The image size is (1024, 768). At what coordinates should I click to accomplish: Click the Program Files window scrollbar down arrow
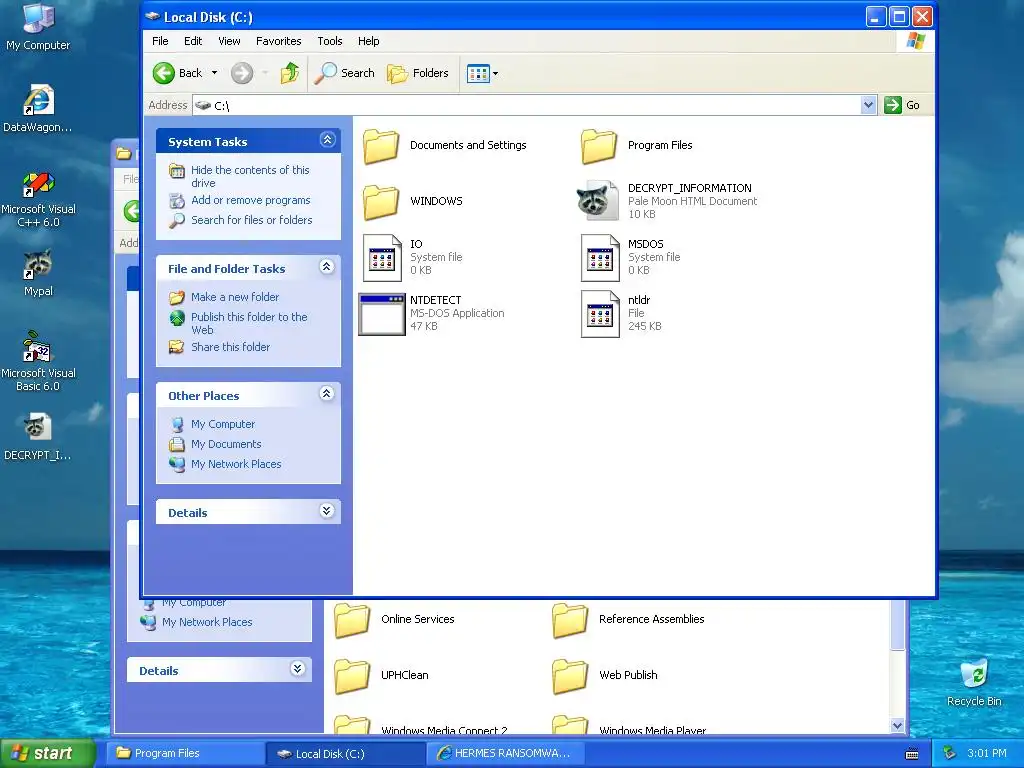[897, 726]
